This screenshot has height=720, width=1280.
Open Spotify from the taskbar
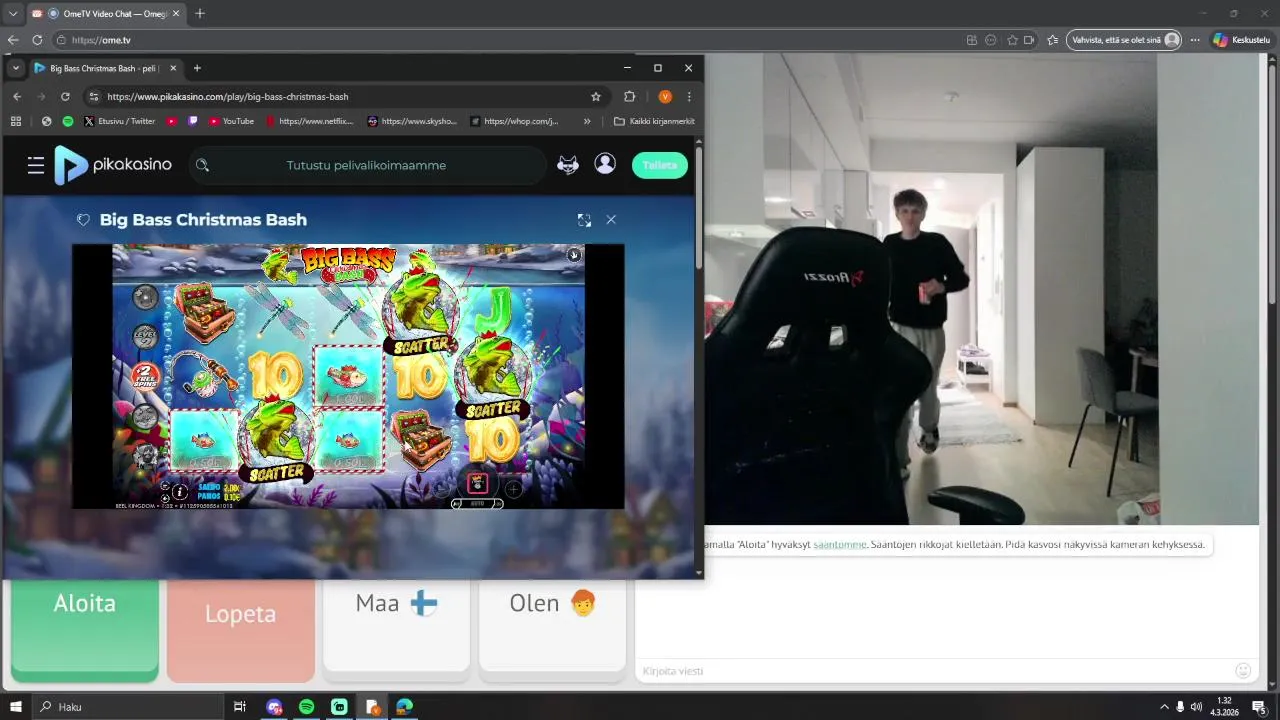point(307,706)
